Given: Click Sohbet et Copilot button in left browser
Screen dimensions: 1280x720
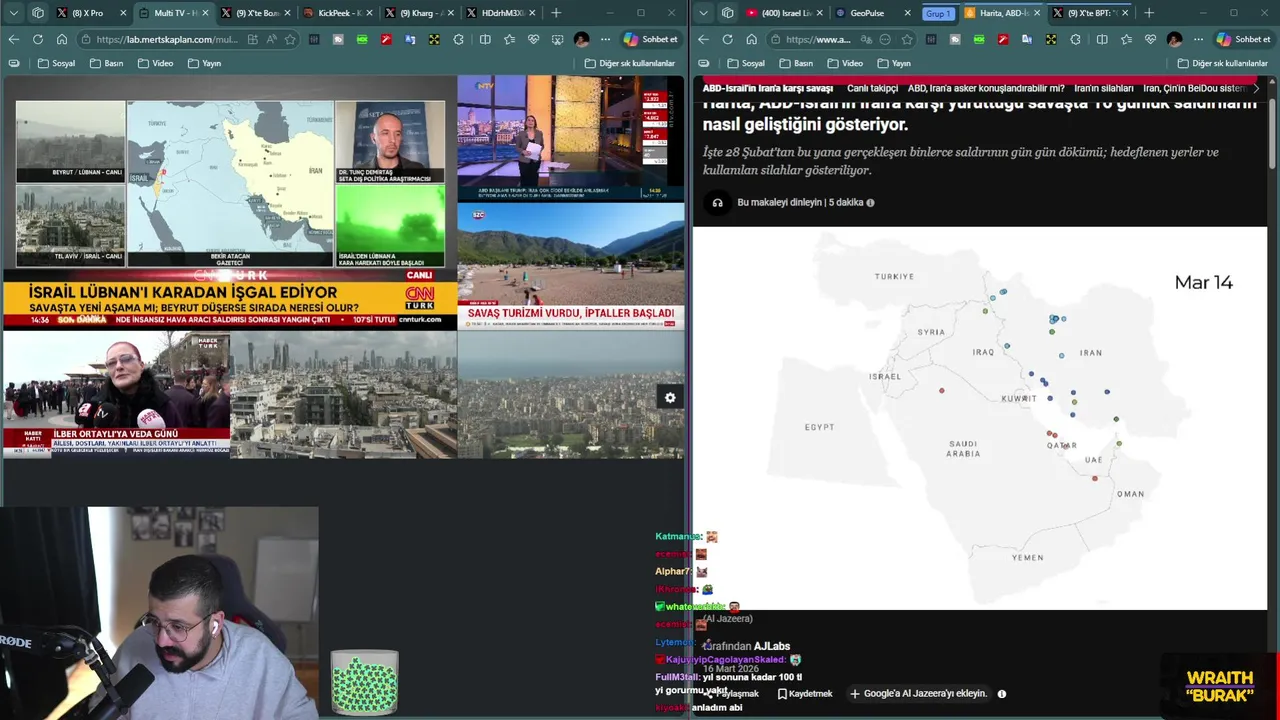Looking at the screenshot, I should point(651,39).
